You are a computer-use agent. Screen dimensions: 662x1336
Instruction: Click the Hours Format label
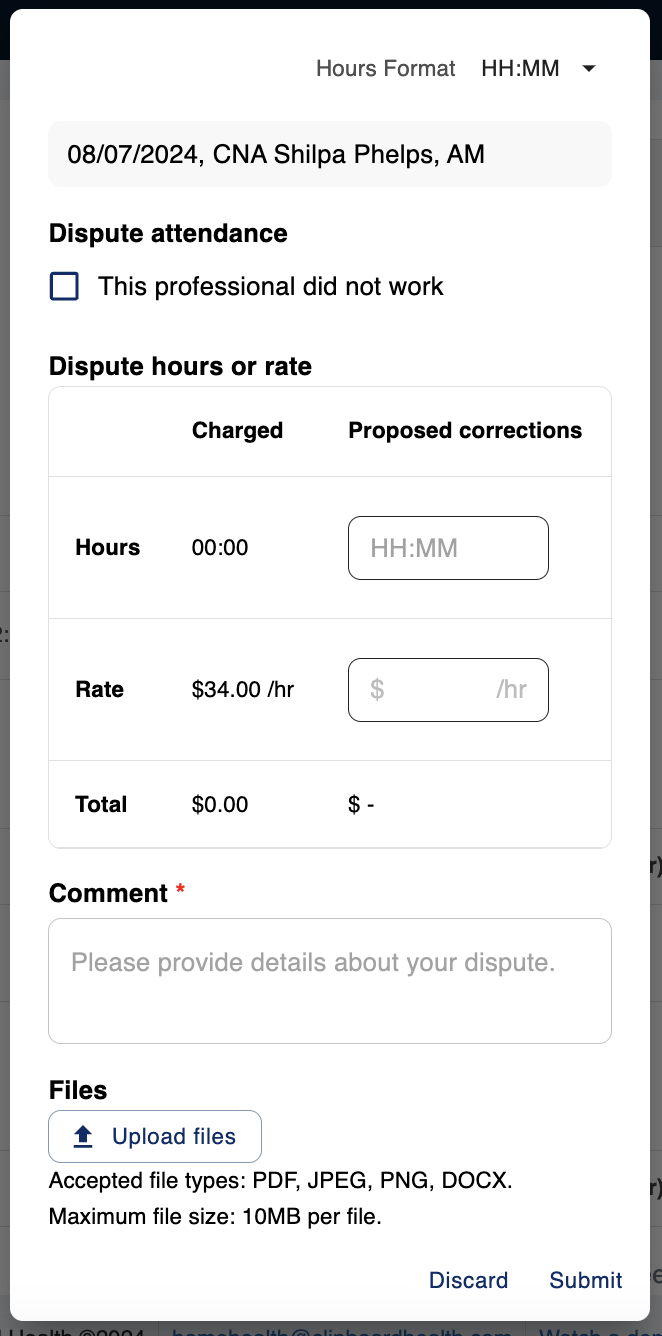coord(386,69)
